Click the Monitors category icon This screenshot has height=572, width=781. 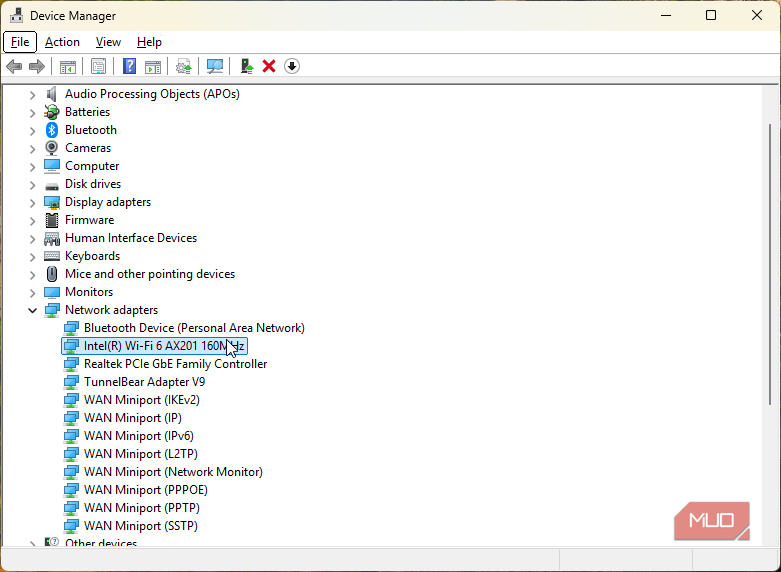tap(52, 292)
